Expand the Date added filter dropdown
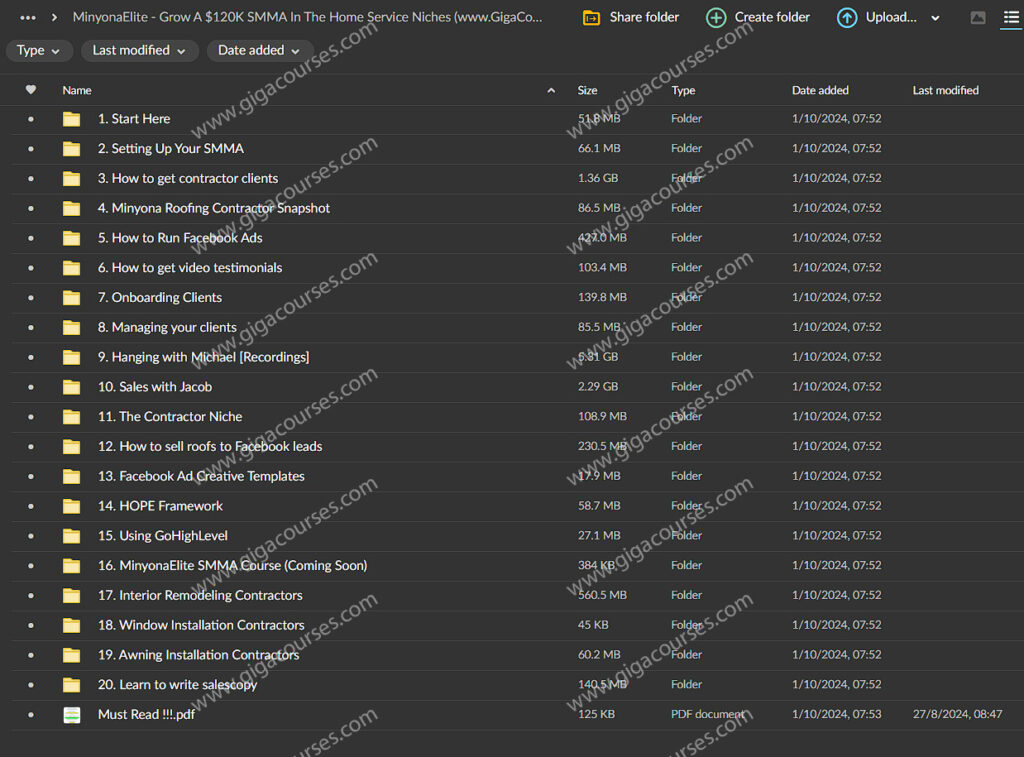This screenshot has width=1024, height=757. point(260,51)
